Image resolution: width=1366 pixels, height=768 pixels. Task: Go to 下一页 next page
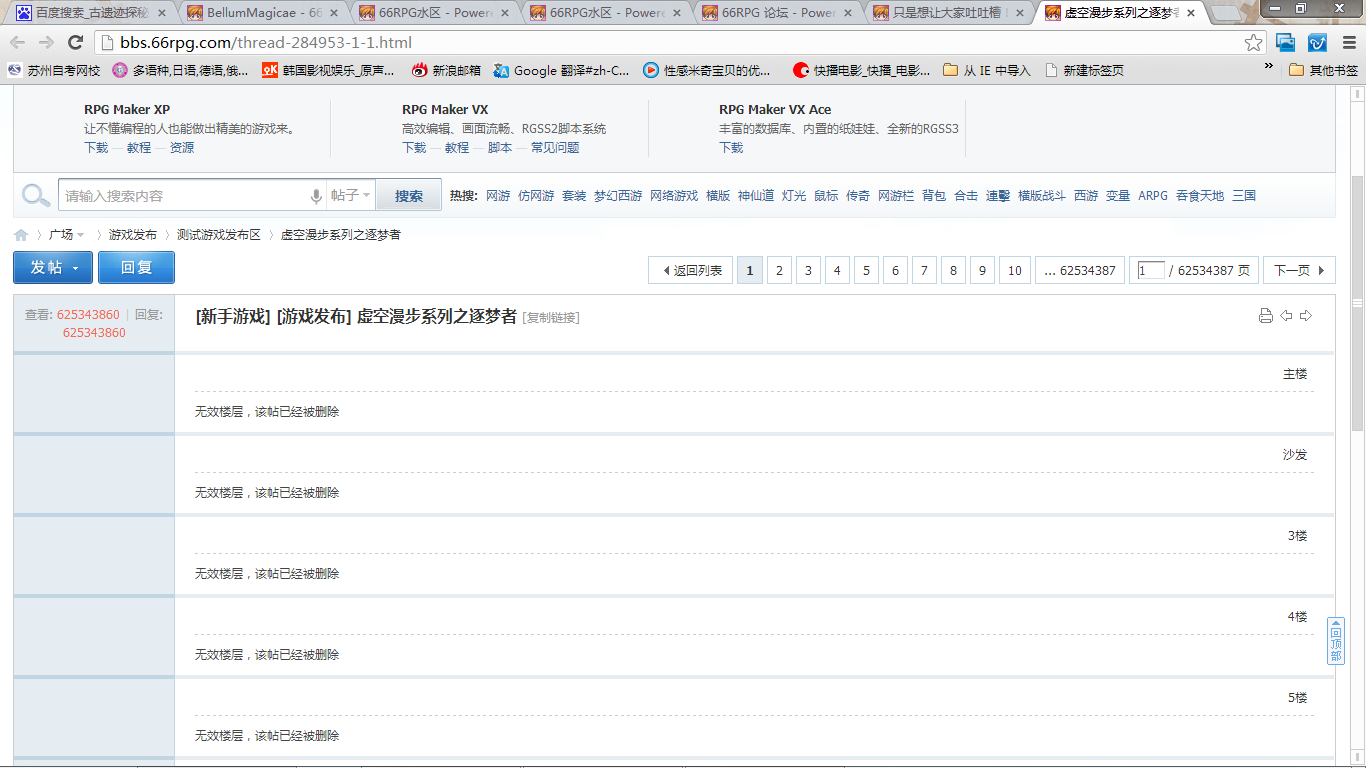pyautogui.click(x=1299, y=270)
